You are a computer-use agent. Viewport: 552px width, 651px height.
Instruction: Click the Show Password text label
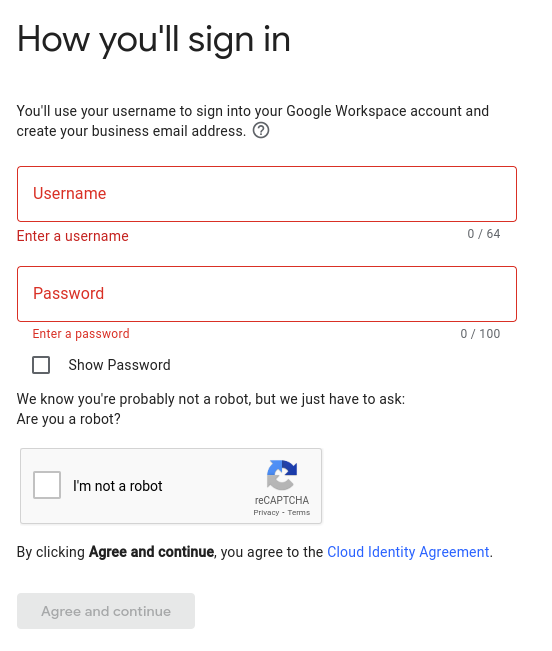120,365
